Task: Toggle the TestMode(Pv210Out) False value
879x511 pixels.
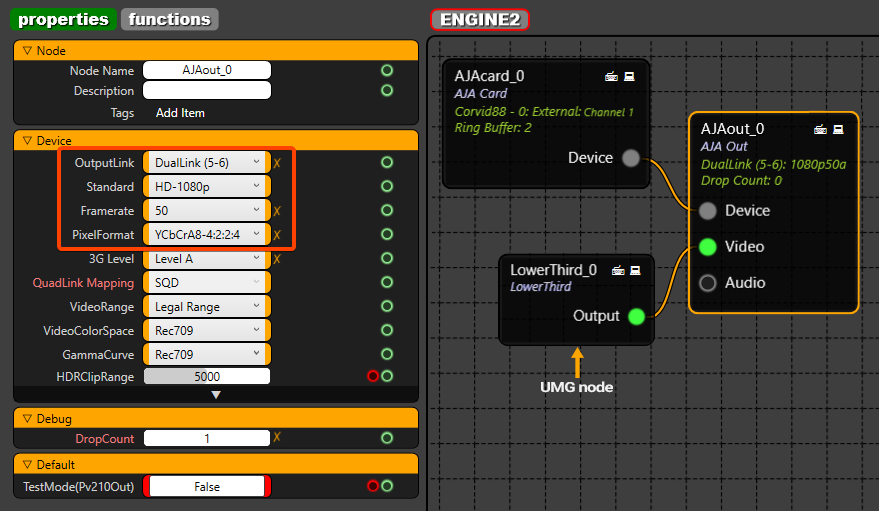Action: (207, 487)
